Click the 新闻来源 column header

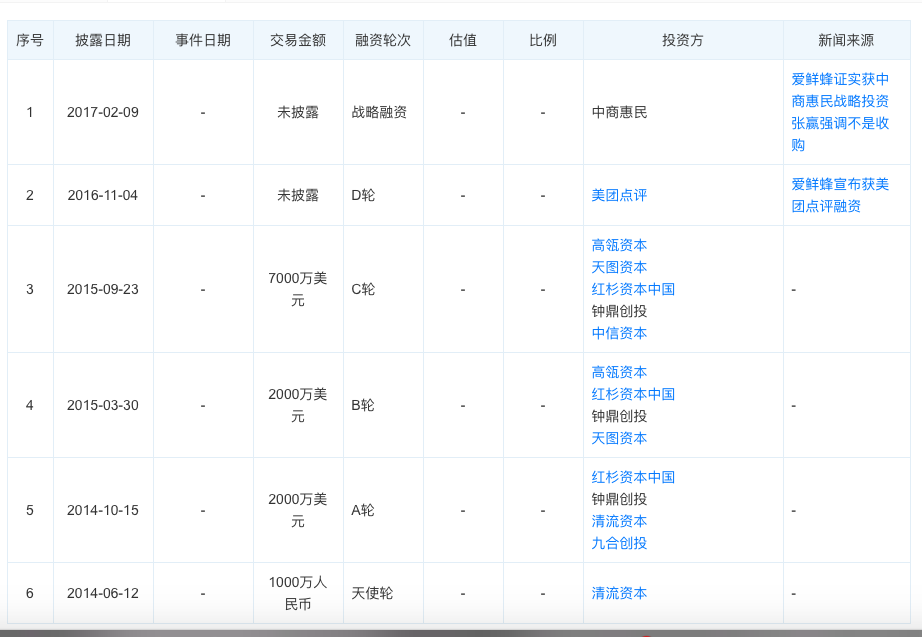tap(846, 40)
